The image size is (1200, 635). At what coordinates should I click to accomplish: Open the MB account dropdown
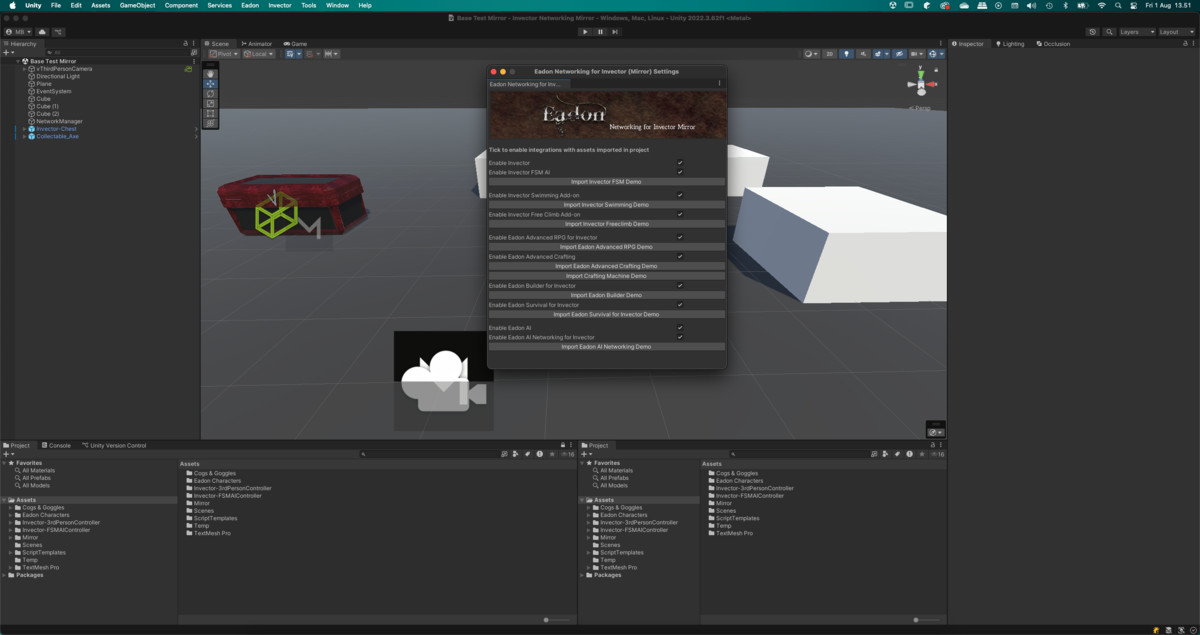(18, 32)
